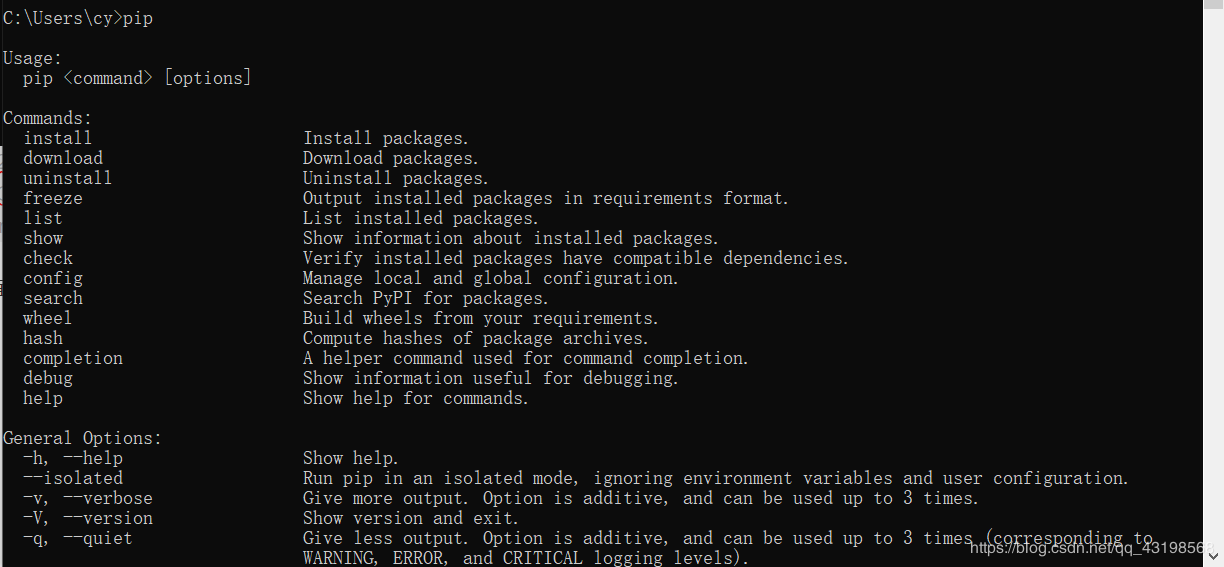Open the blog.csdn.net watermark URL
The width and height of the screenshot is (1224, 567).
point(1095,548)
